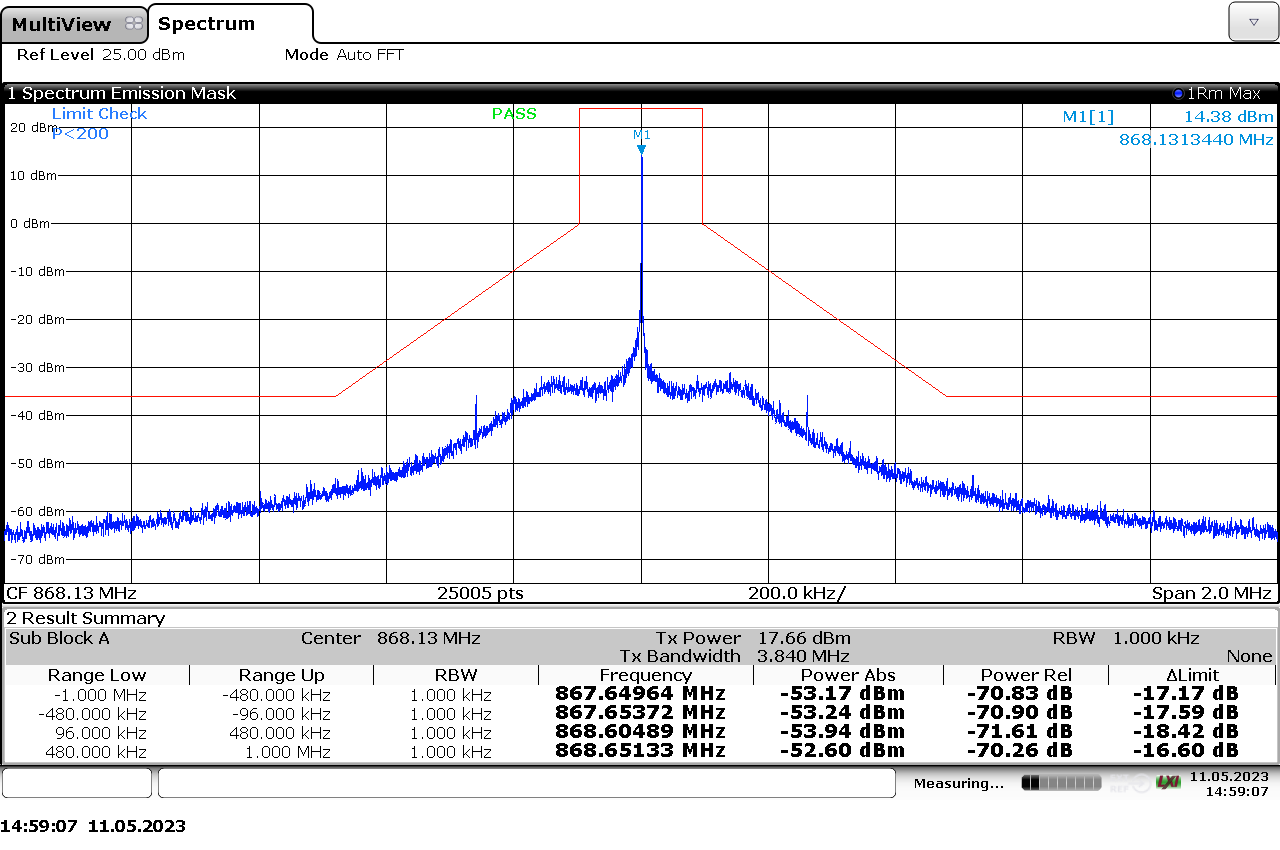This screenshot has width=1280, height=850.
Task: Click the -52.60 dBm power cell
Action: point(842,751)
